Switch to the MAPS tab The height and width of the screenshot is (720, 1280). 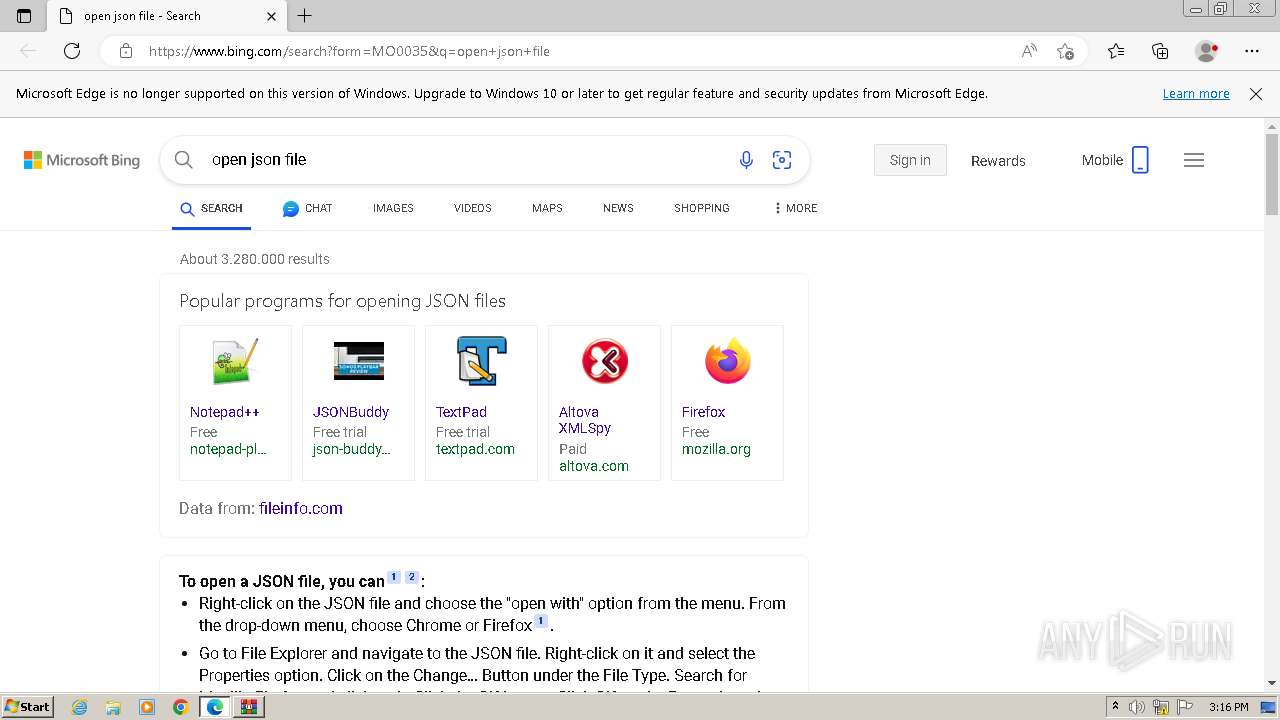click(x=547, y=208)
